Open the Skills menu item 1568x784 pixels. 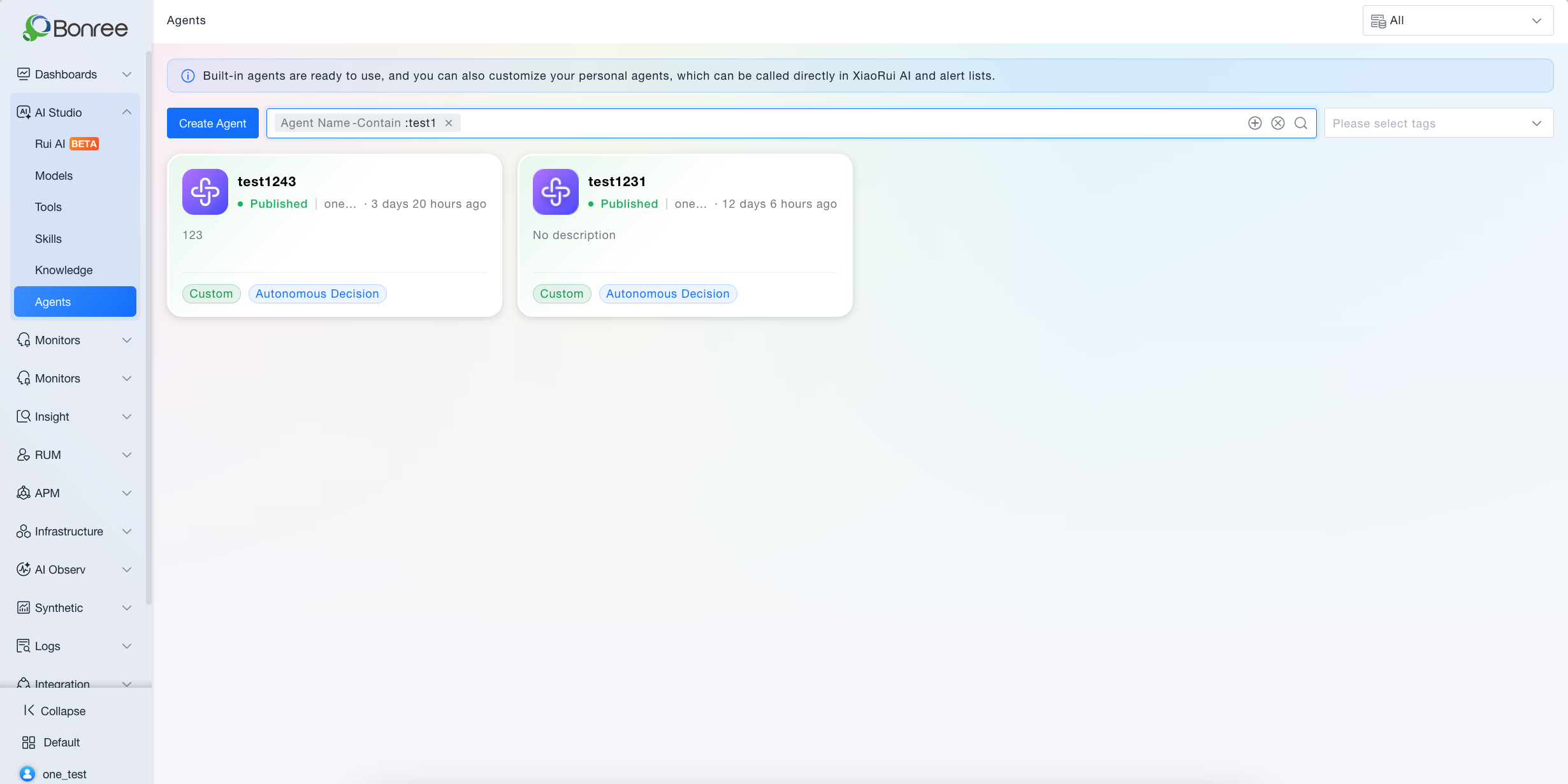75,239
